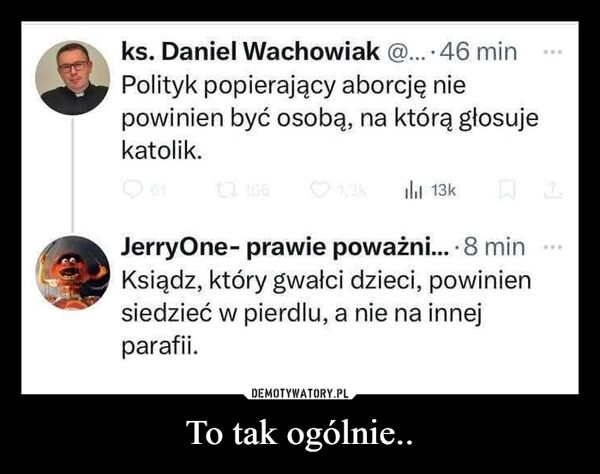Bookmark the tweet from ks. Daniel Wachowiak
Viewport: 600px width, 474px height.
tap(507, 190)
